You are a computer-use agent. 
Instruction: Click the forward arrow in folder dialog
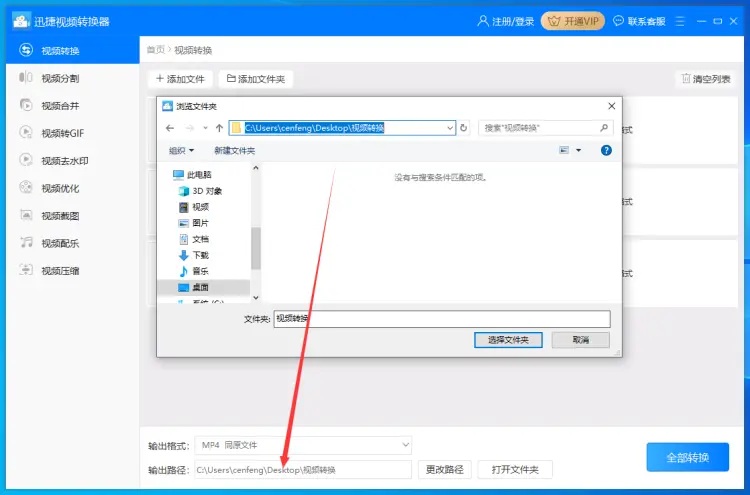tap(190, 128)
